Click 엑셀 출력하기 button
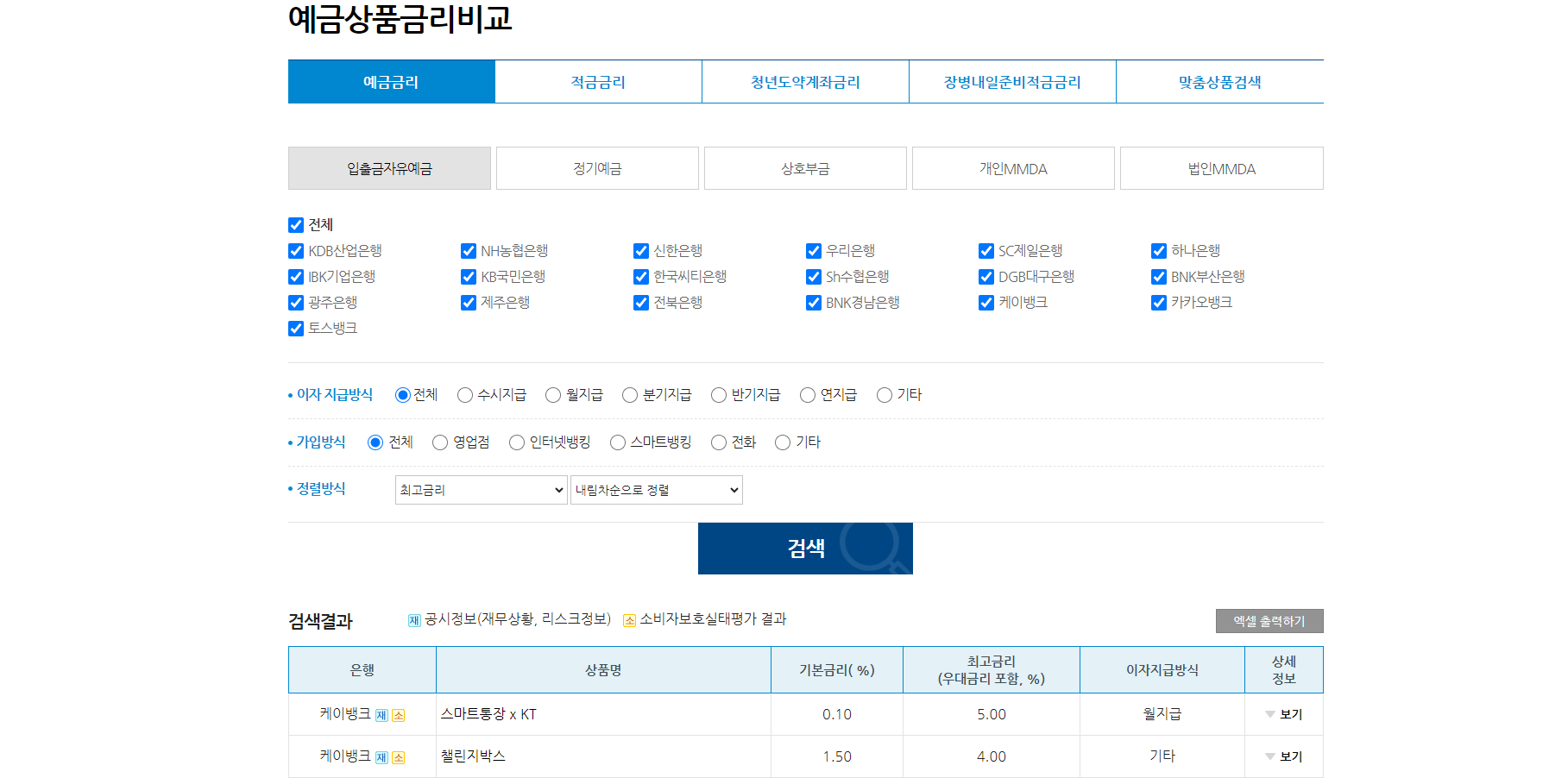This screenshot has width=1568, height=778. click(x=1269, y=621)
